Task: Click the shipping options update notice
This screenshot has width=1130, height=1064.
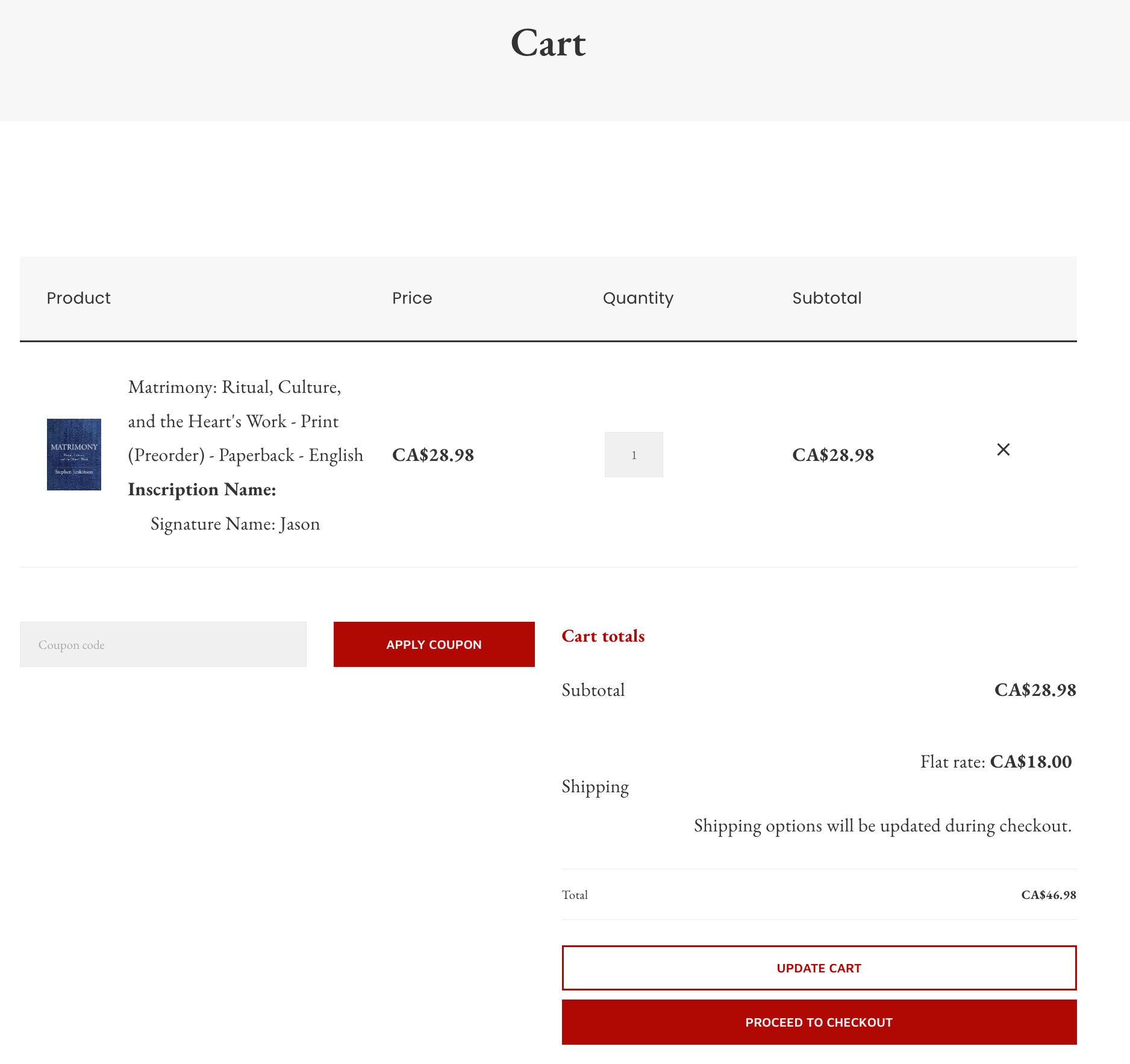Action: 882,825
